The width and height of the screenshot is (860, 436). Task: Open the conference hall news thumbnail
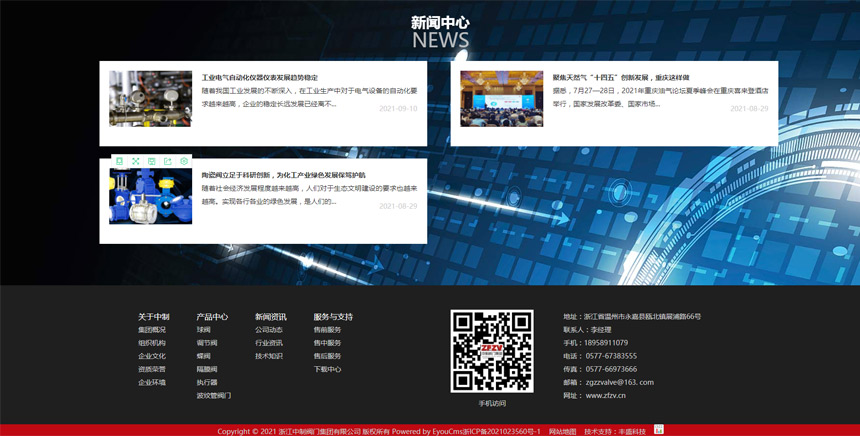coord(501,98)
